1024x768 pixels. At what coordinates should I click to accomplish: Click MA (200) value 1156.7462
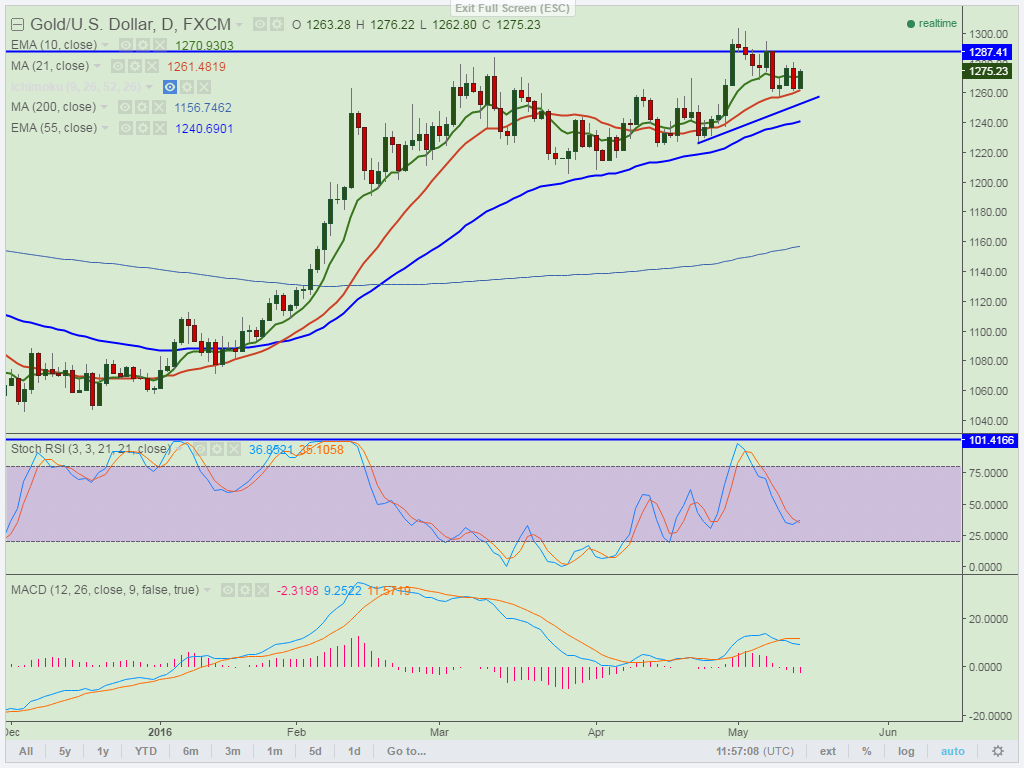(x=203, y=108)
